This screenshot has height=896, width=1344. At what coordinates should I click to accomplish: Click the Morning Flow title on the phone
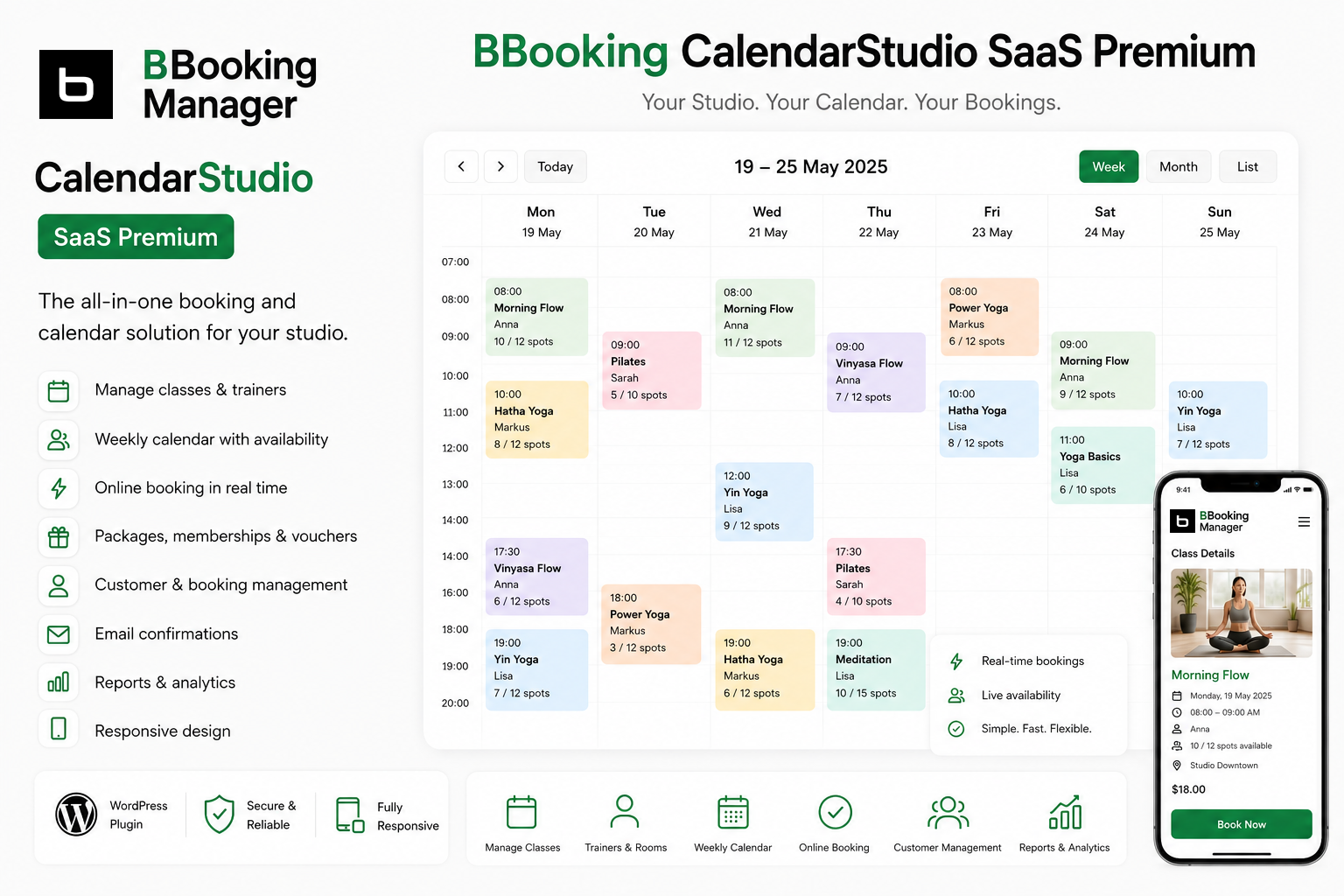(1210, 675)
